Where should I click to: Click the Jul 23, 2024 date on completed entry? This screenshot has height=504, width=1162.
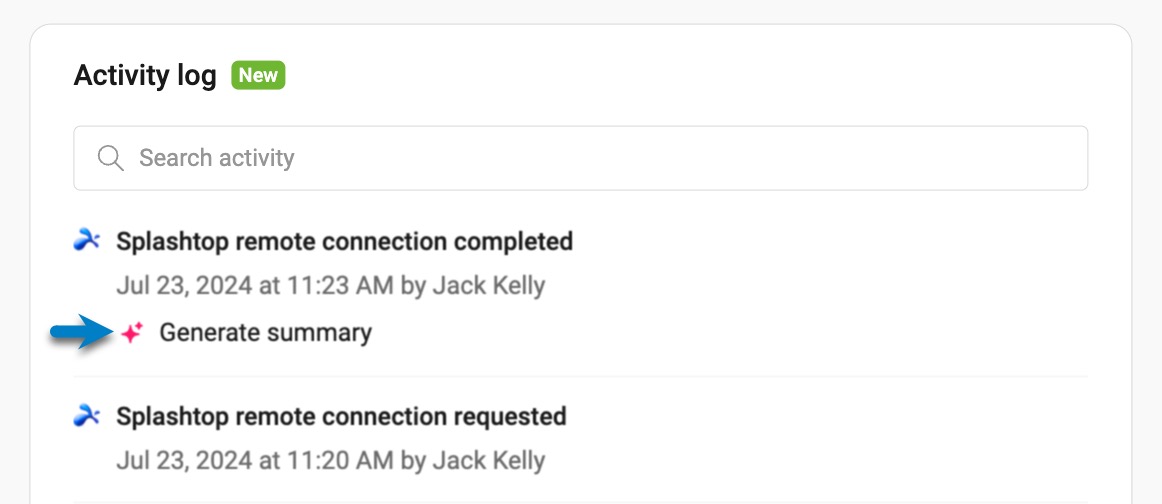184,286
